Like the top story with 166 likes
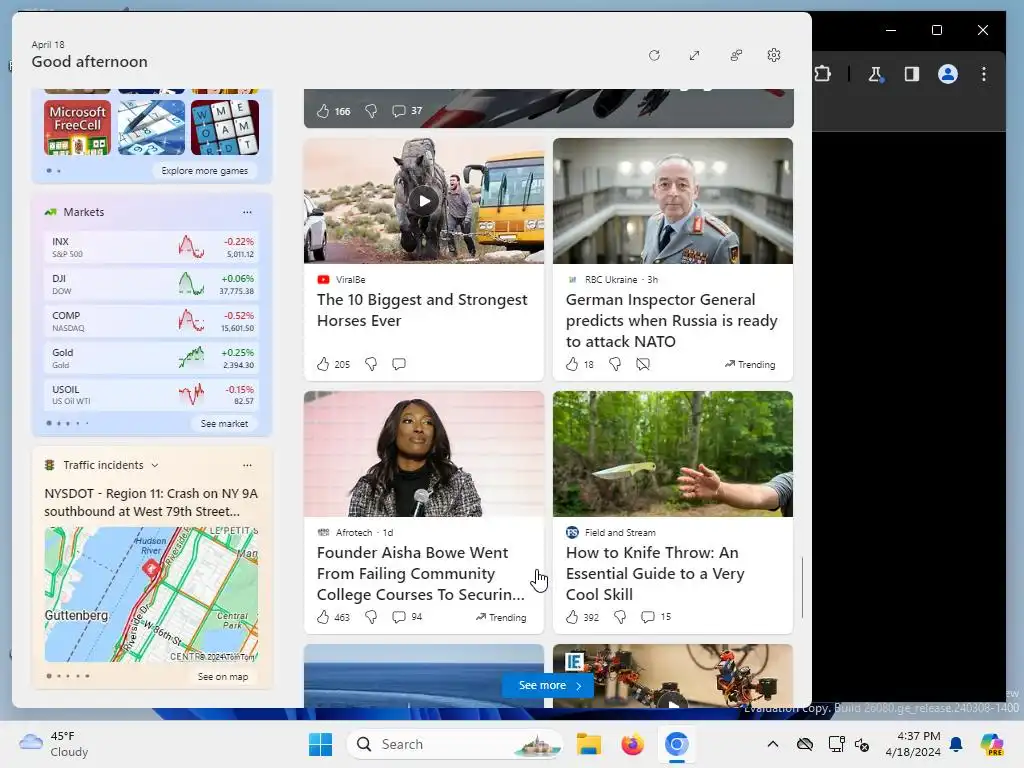 (x=323, y=111)
